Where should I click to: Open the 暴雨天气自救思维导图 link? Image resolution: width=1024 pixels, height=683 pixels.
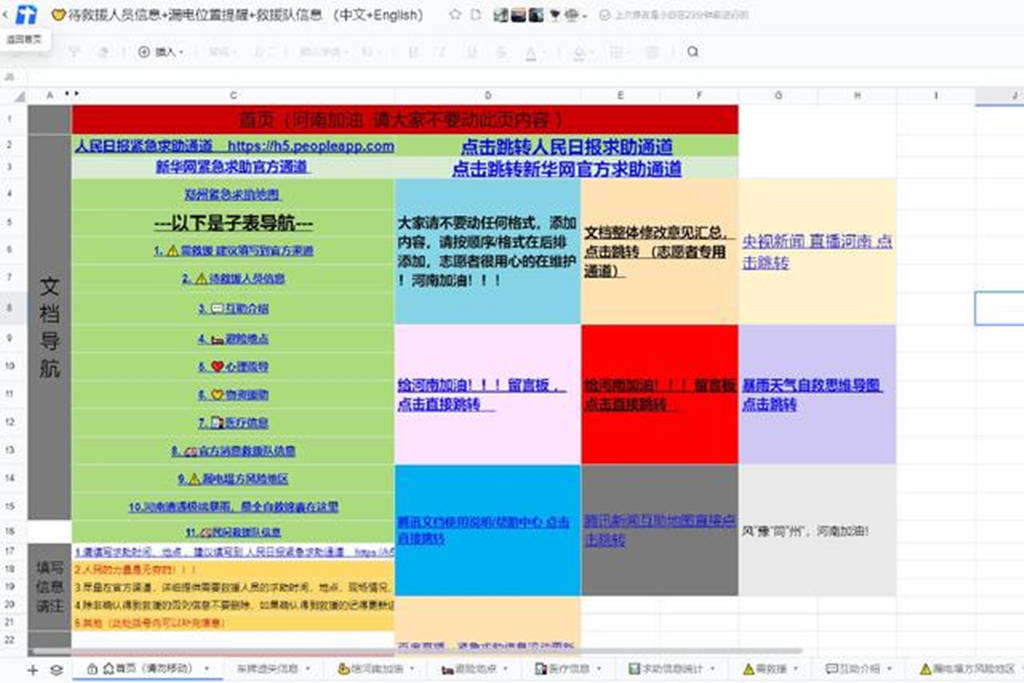[812, 394]
